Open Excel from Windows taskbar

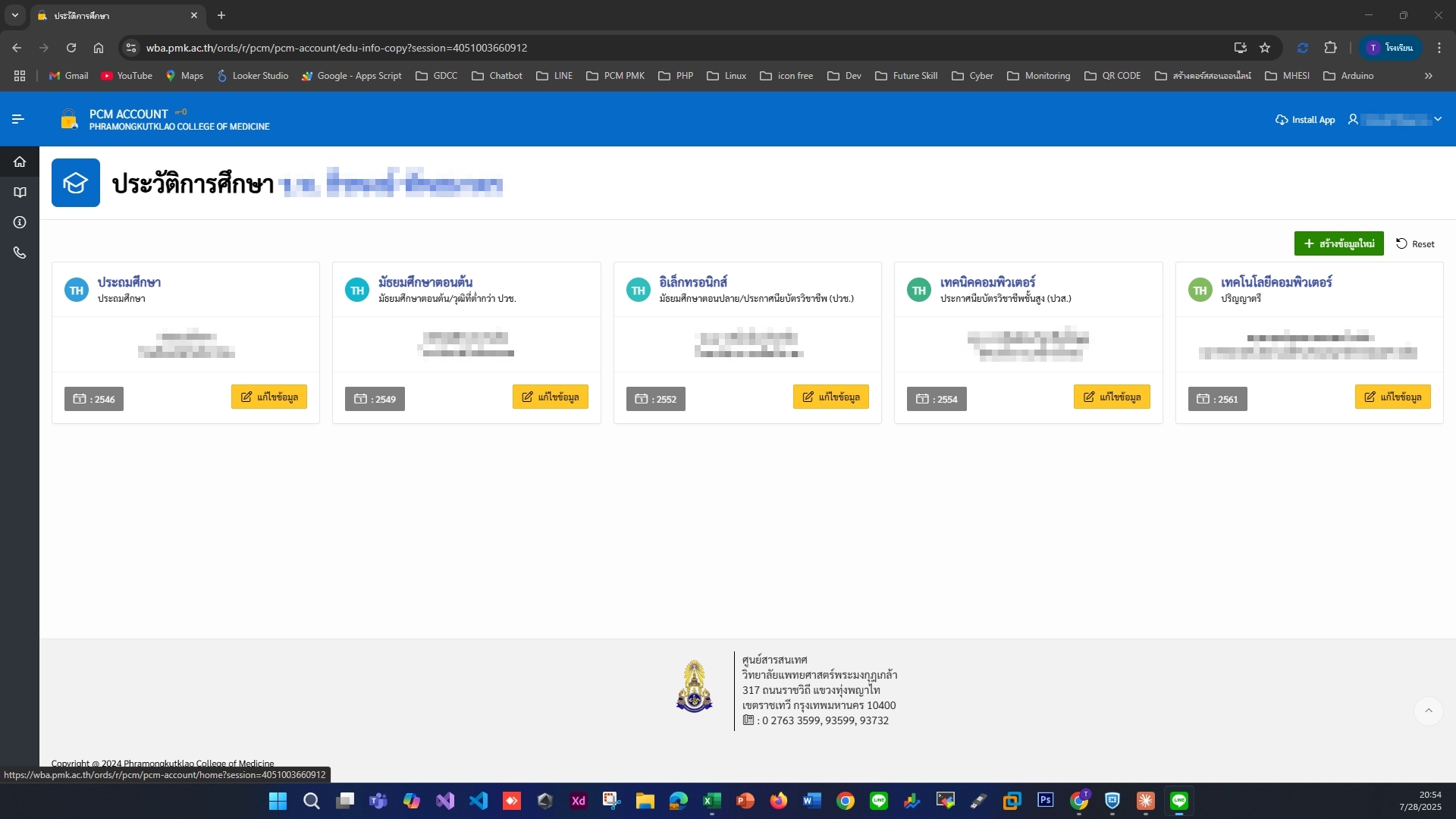711,801
